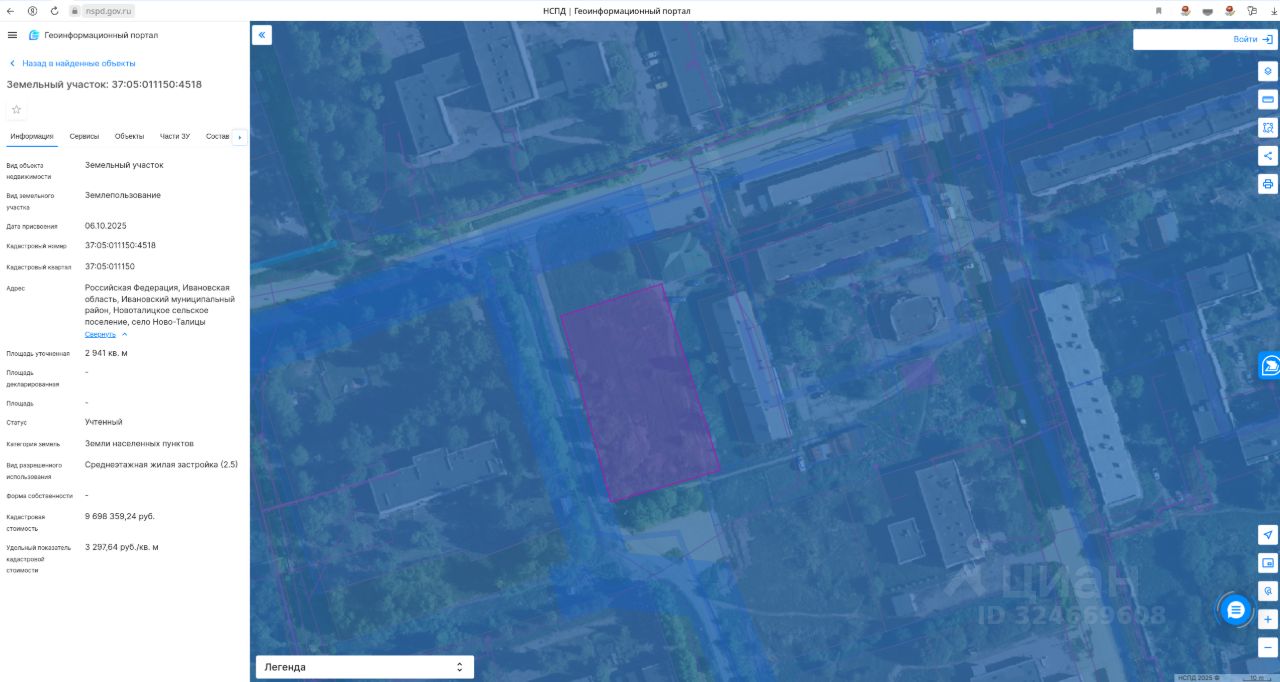Select the ruler measurement tool
This screenshot has height=682, width=1280.
1268,100
